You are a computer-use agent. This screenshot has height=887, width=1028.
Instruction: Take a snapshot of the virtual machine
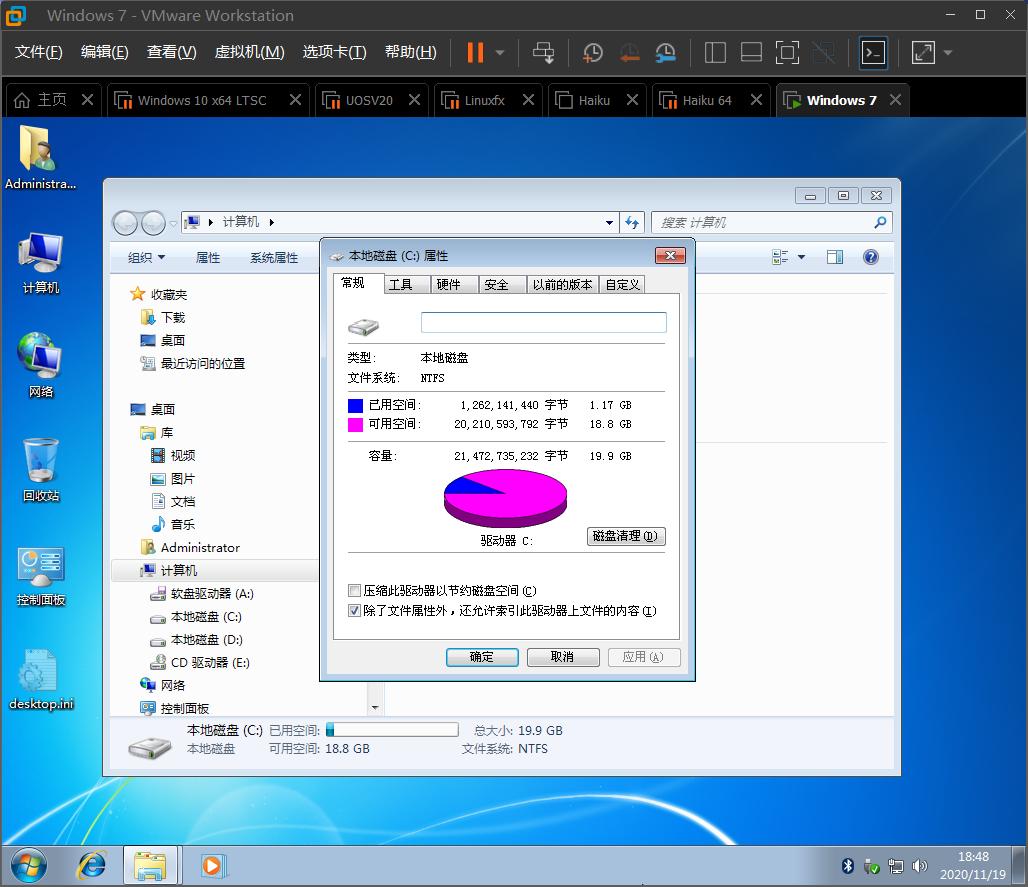pyautogui.click(x=592, y=52)
